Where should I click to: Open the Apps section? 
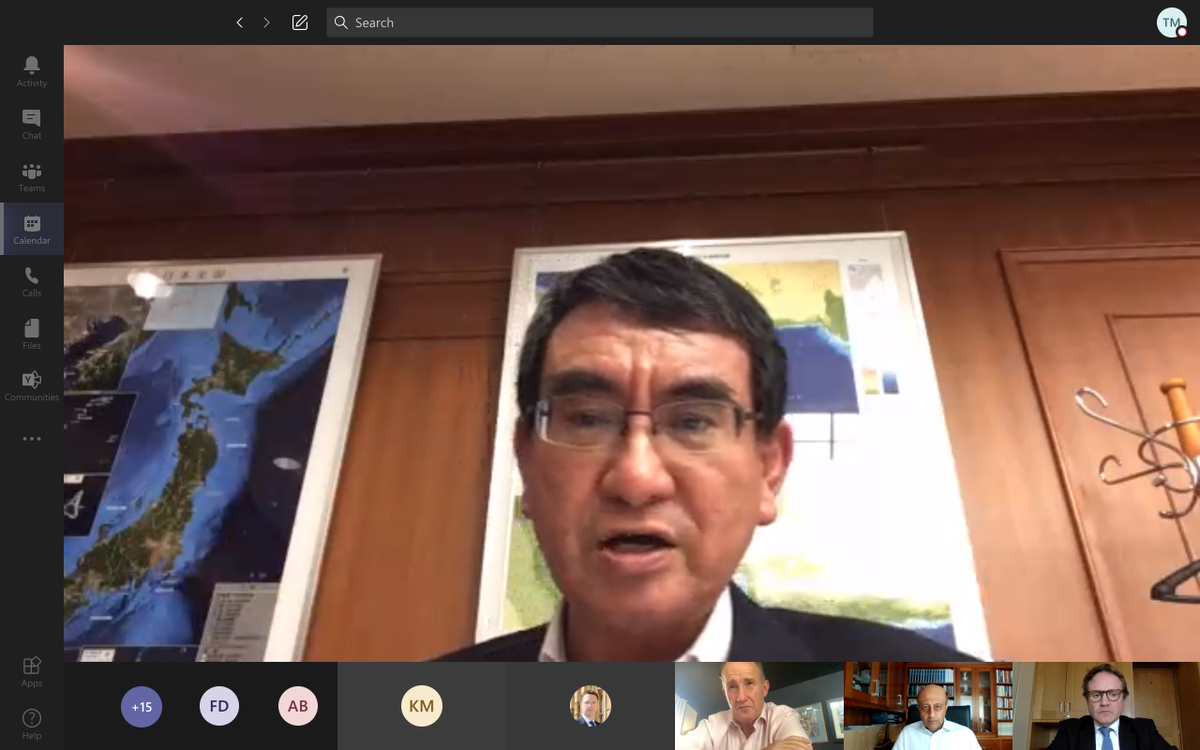tap(31, 670)
